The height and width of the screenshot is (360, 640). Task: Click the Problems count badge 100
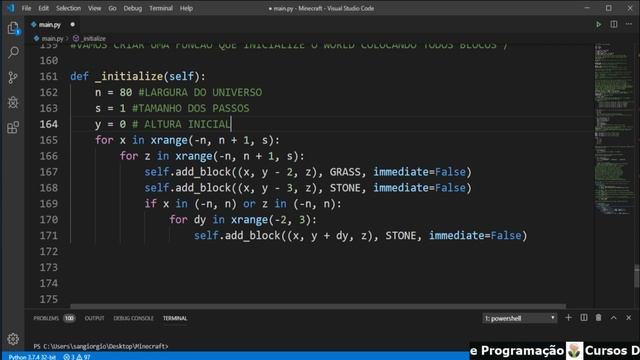[x=69, y=318]
